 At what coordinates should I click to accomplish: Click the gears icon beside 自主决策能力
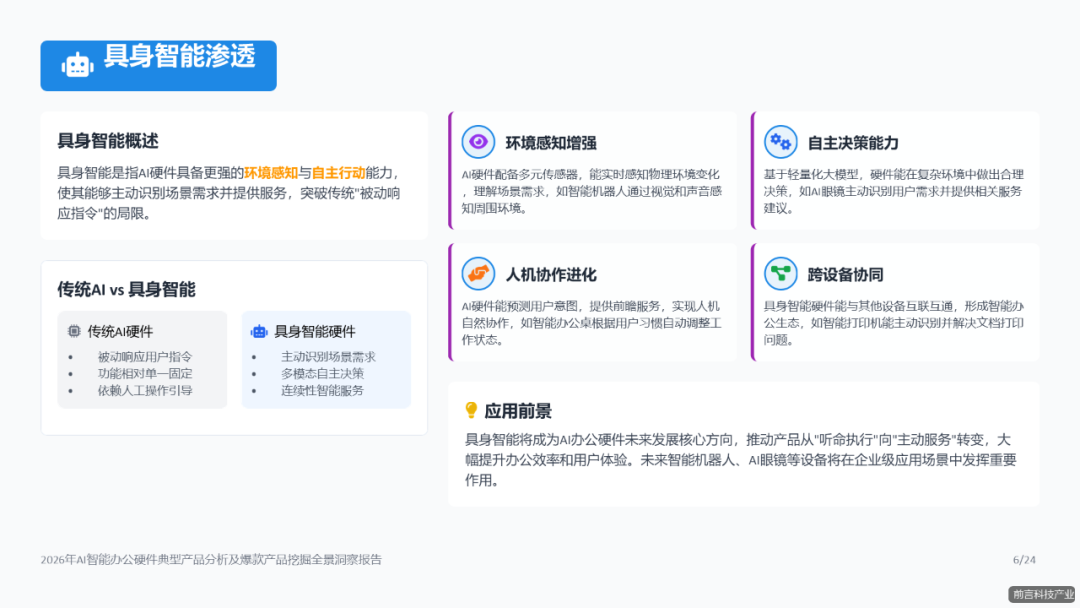coord(780,142)
